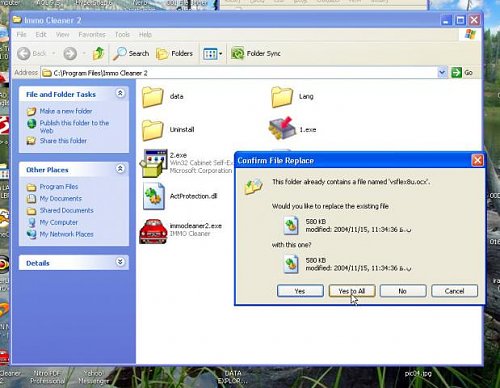The width and height of the screenshot is (500, 388).
Task: Open Shared Documents link
Action: [x=66, y=211]
